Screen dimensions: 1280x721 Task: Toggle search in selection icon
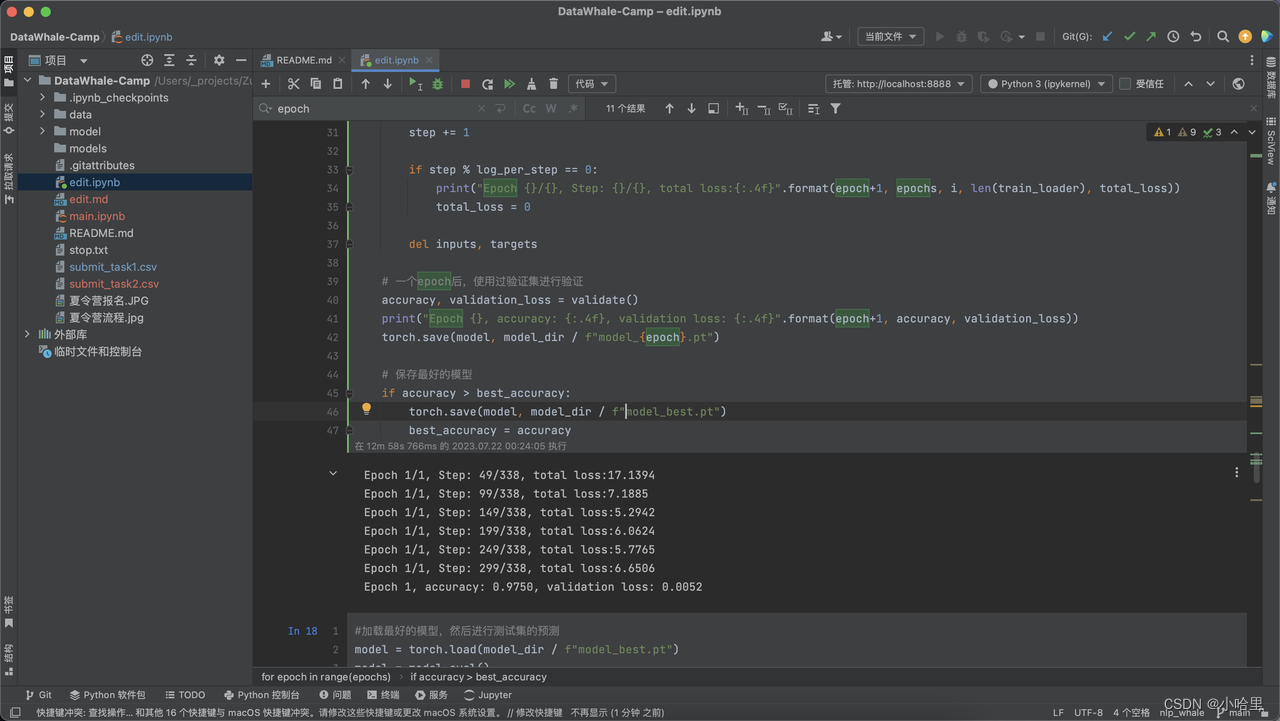coord(713,108)
